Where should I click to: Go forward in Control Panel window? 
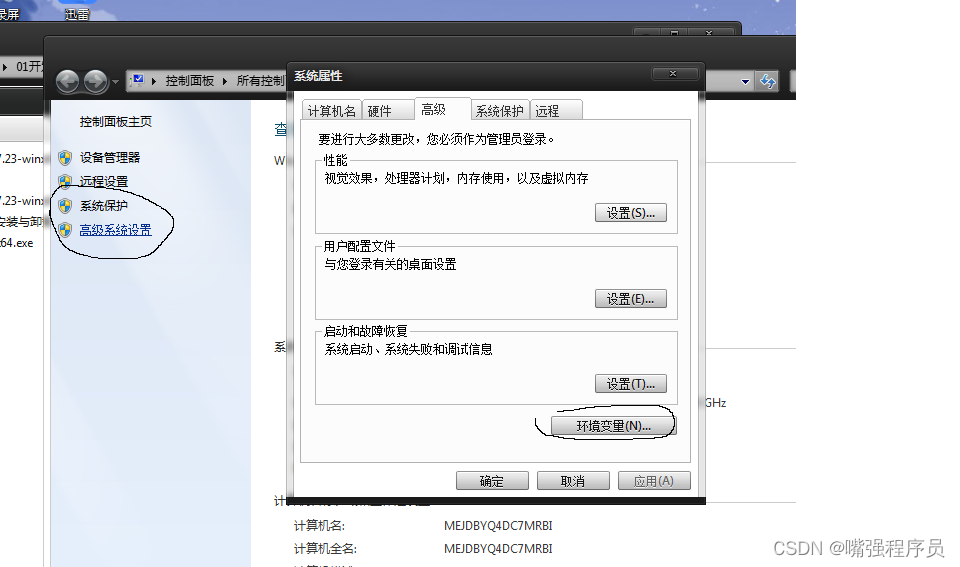(96, 81)
